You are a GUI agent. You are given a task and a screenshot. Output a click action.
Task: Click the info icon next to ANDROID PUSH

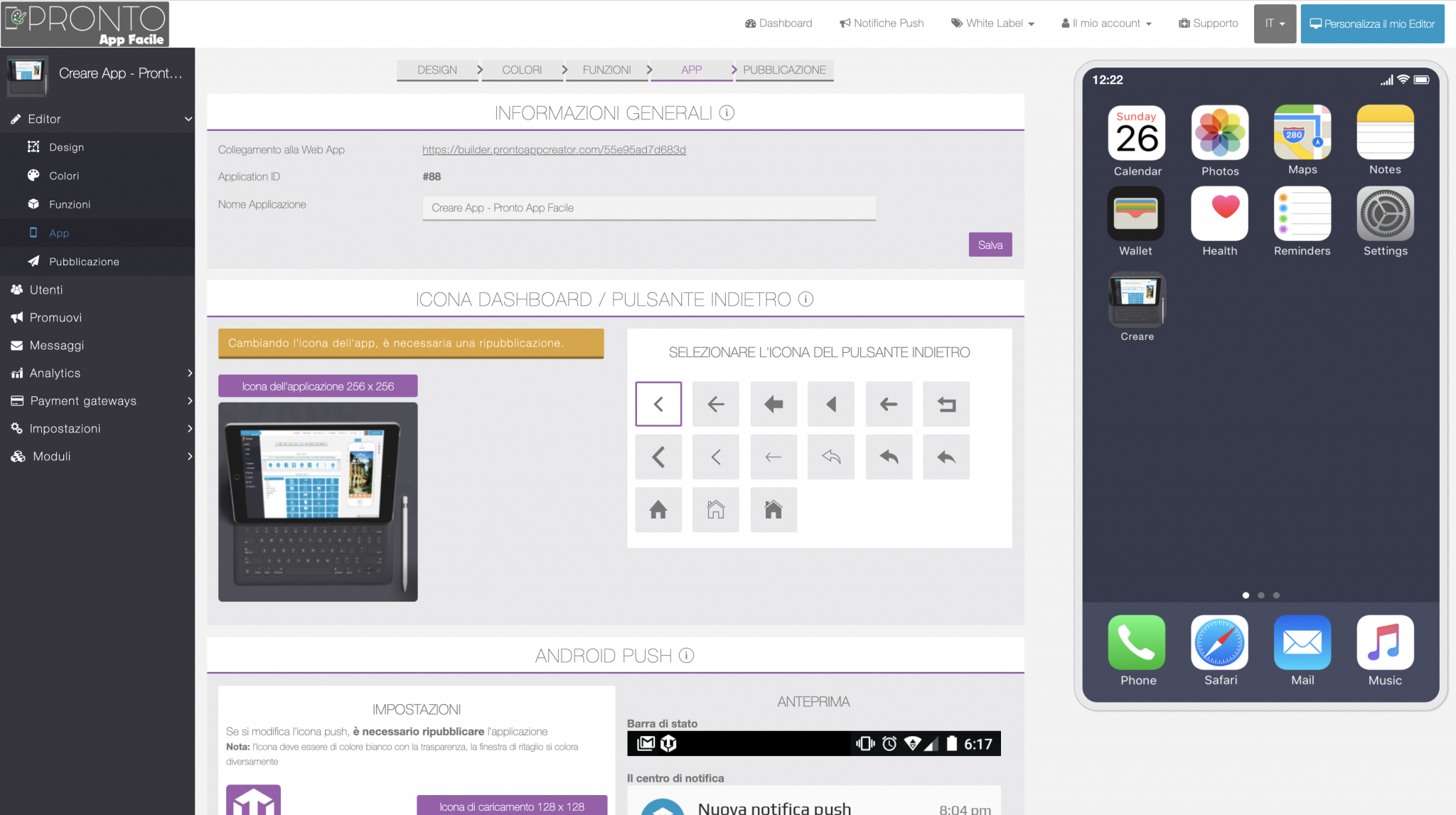click(x=685, y=656)
